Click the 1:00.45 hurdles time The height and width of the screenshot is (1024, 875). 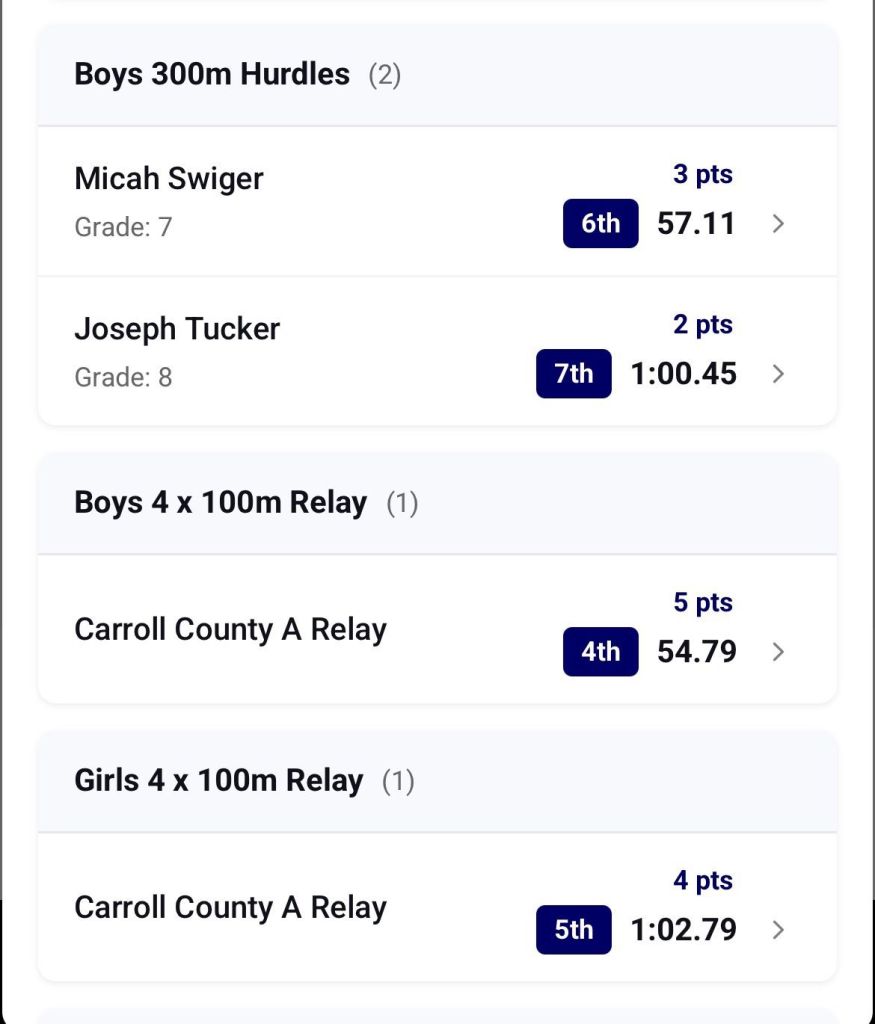tap(683, 374)
